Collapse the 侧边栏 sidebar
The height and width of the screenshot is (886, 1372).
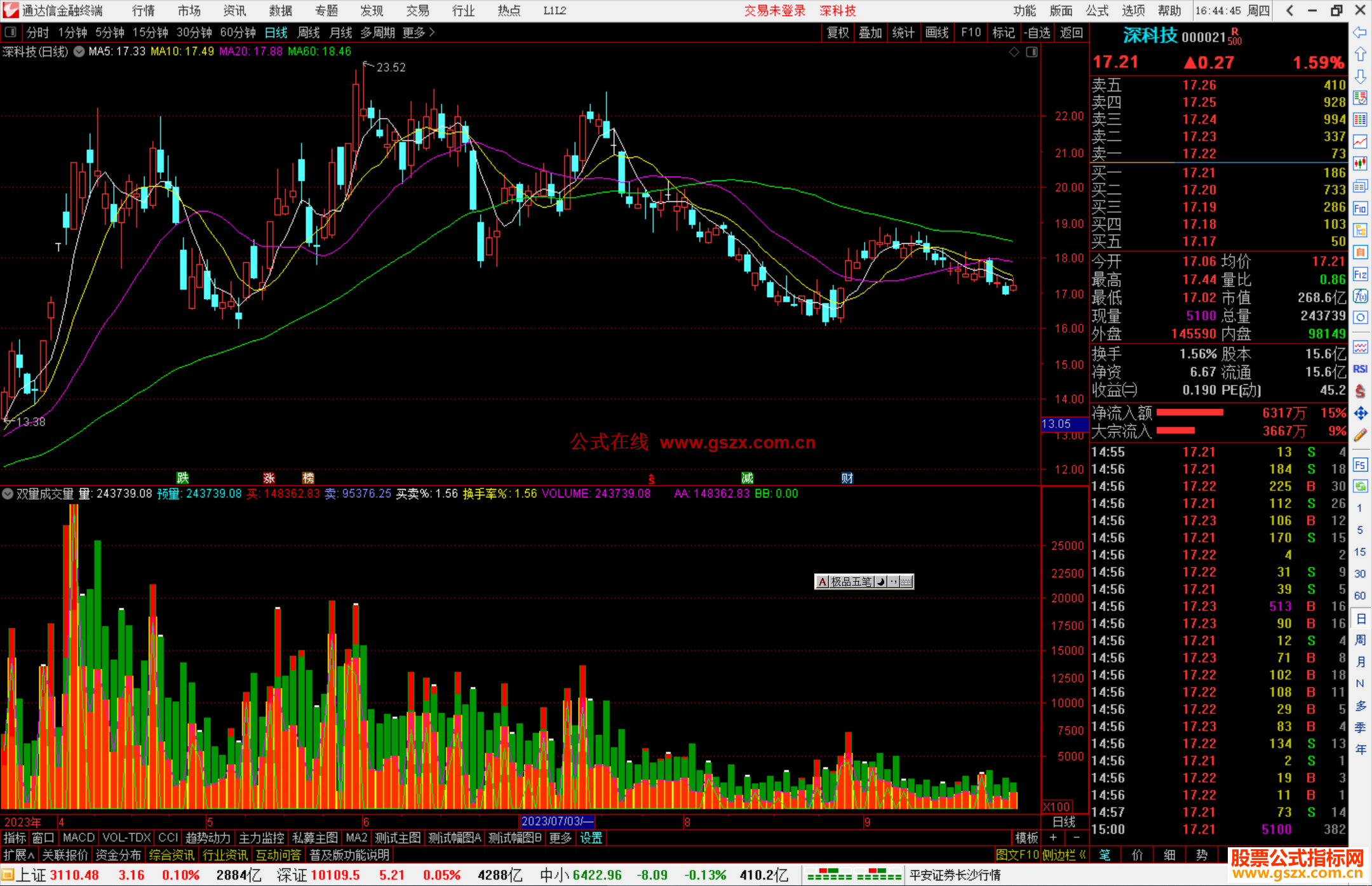coord(1065,855)
